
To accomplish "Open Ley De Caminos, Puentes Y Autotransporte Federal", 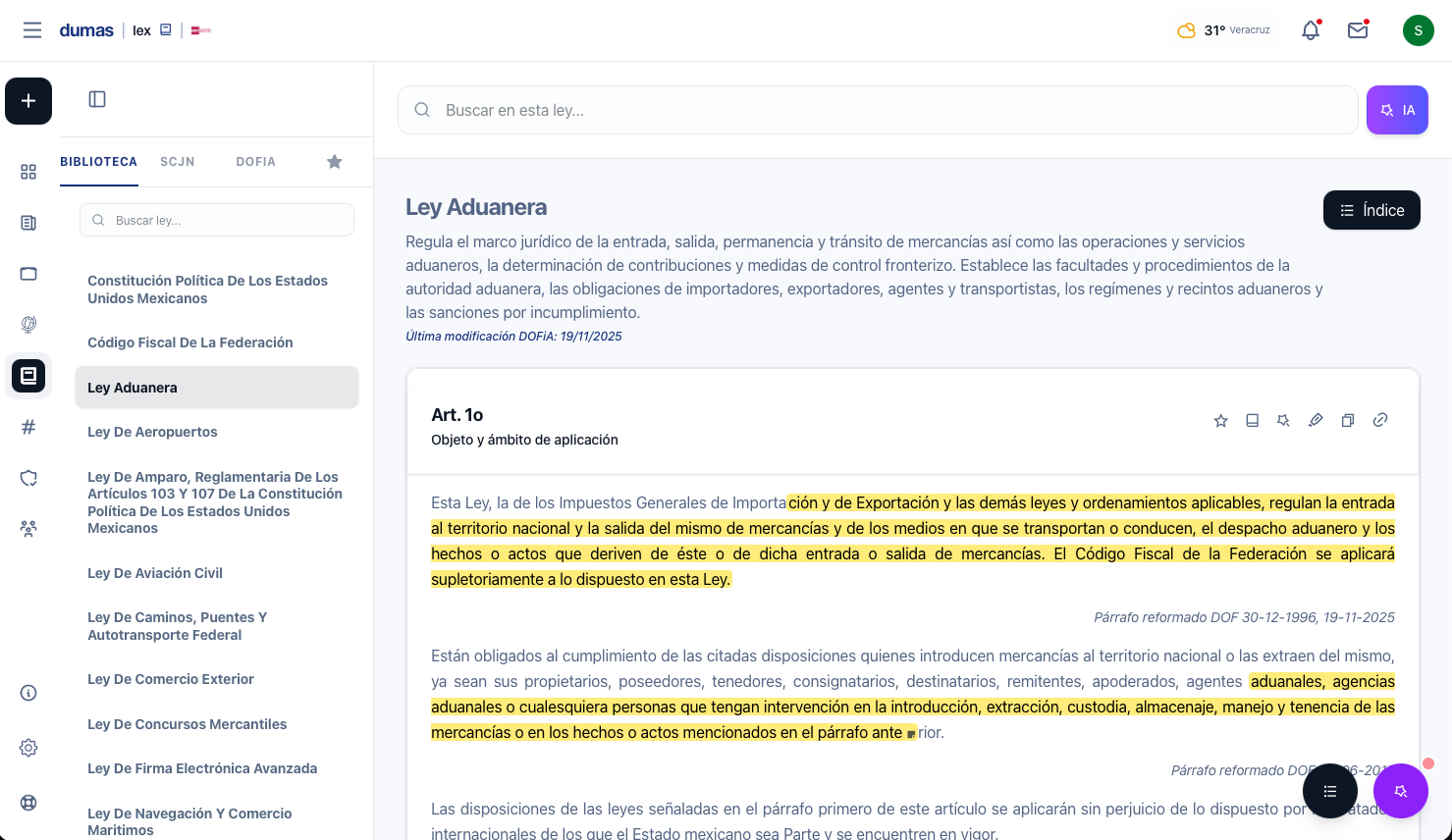I will tap(217, 626).
